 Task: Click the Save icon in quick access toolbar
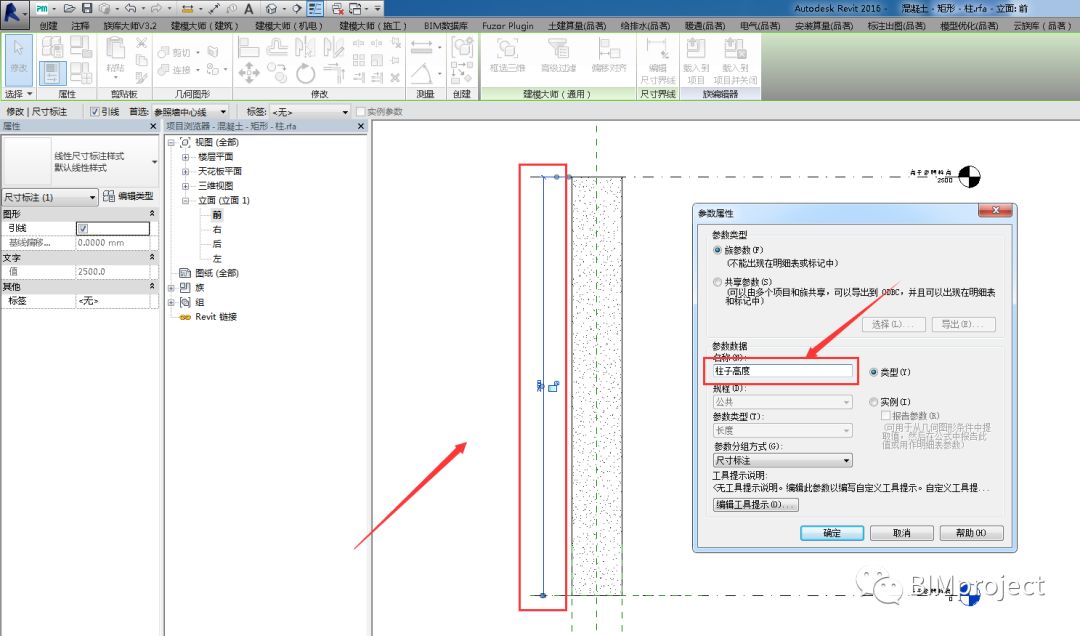(87, 8)
